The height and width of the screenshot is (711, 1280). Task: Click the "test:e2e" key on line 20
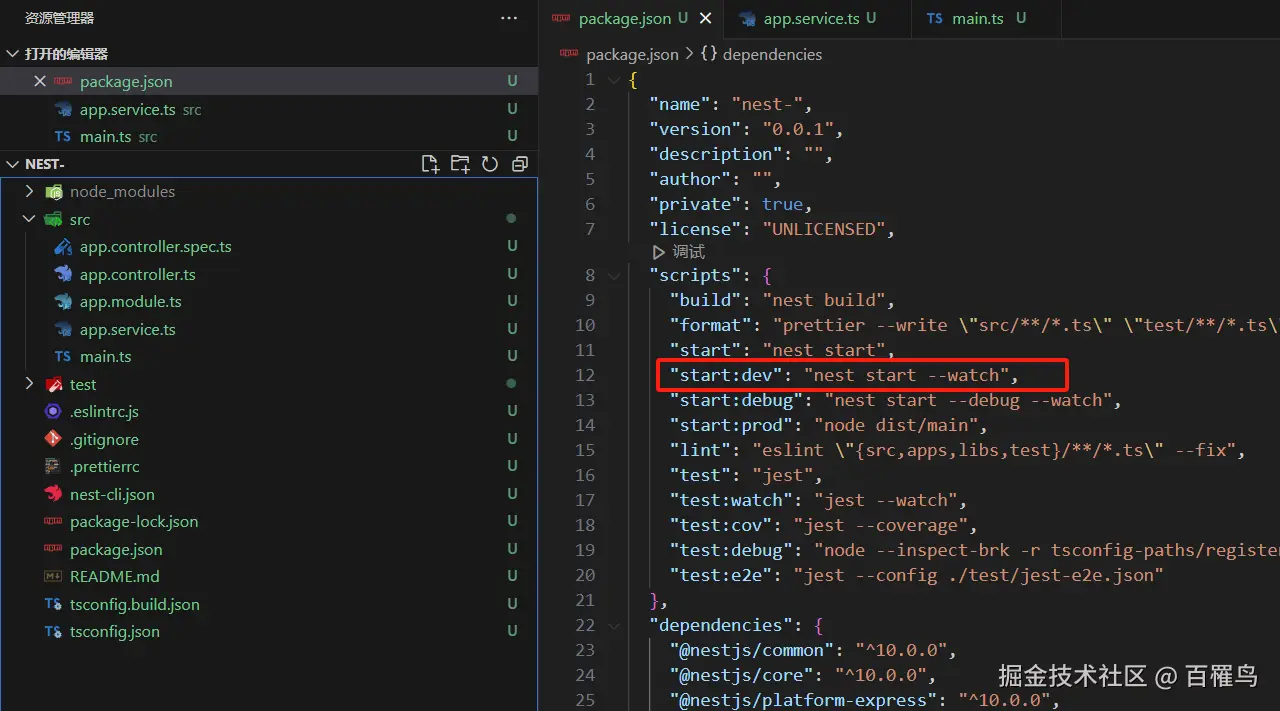(723, 575)
